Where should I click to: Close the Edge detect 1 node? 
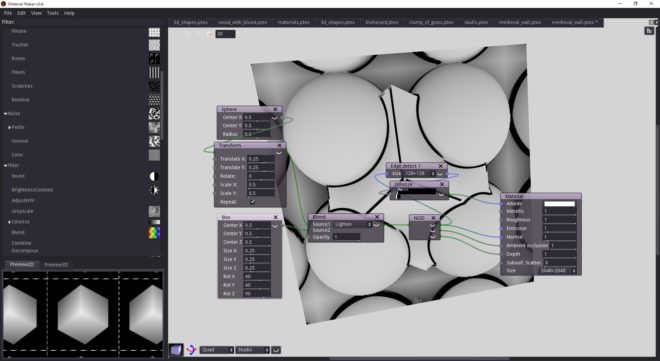click(x=440, y=166)
